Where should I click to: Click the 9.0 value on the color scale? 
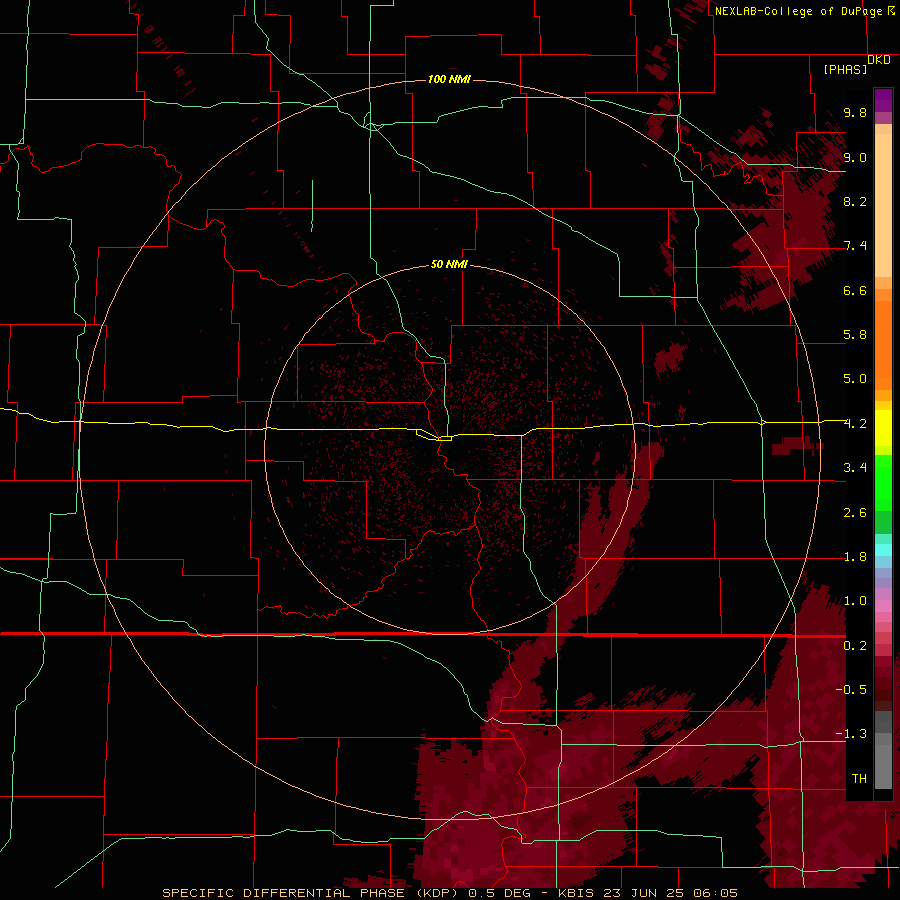[855, 157]
